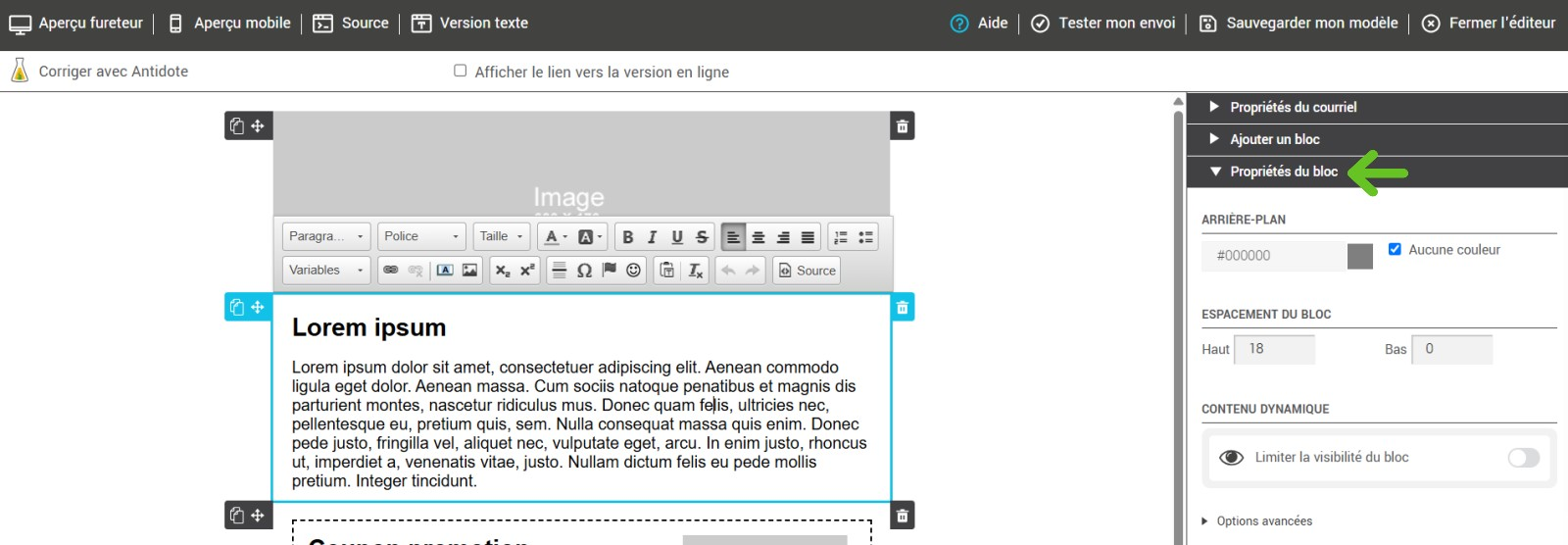This screenshot has width=1568, height=545.
Task: Apply italic formatting to text
Action: pyautogui.click(x=653, y=237)
